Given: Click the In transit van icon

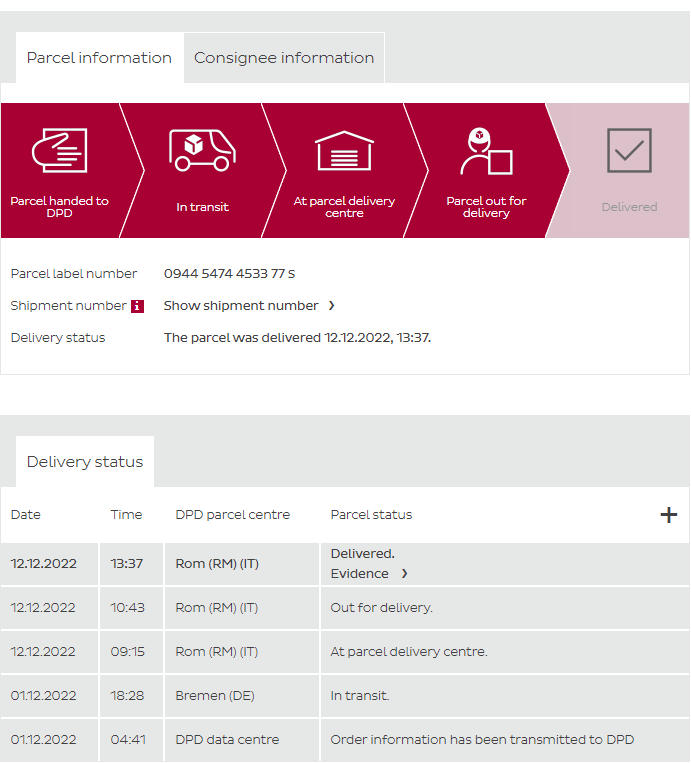Looking at the screenshot, I should [202, 149].
